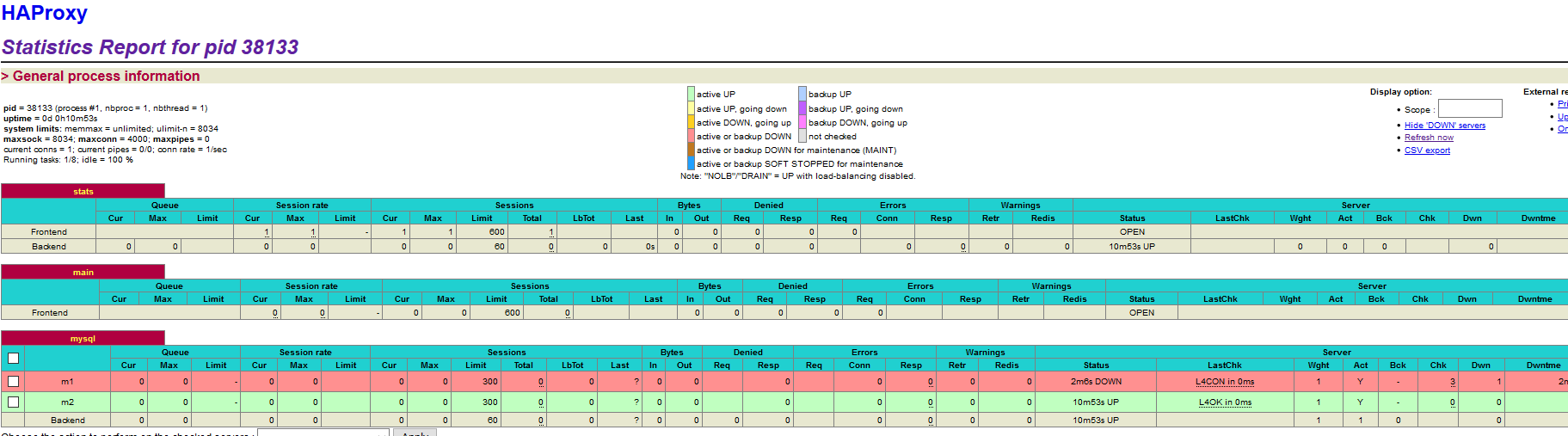This screenshot has width=1568, height=436.
Task: Click the NOLB/DRAIN note under the legend
Action: 797,175
